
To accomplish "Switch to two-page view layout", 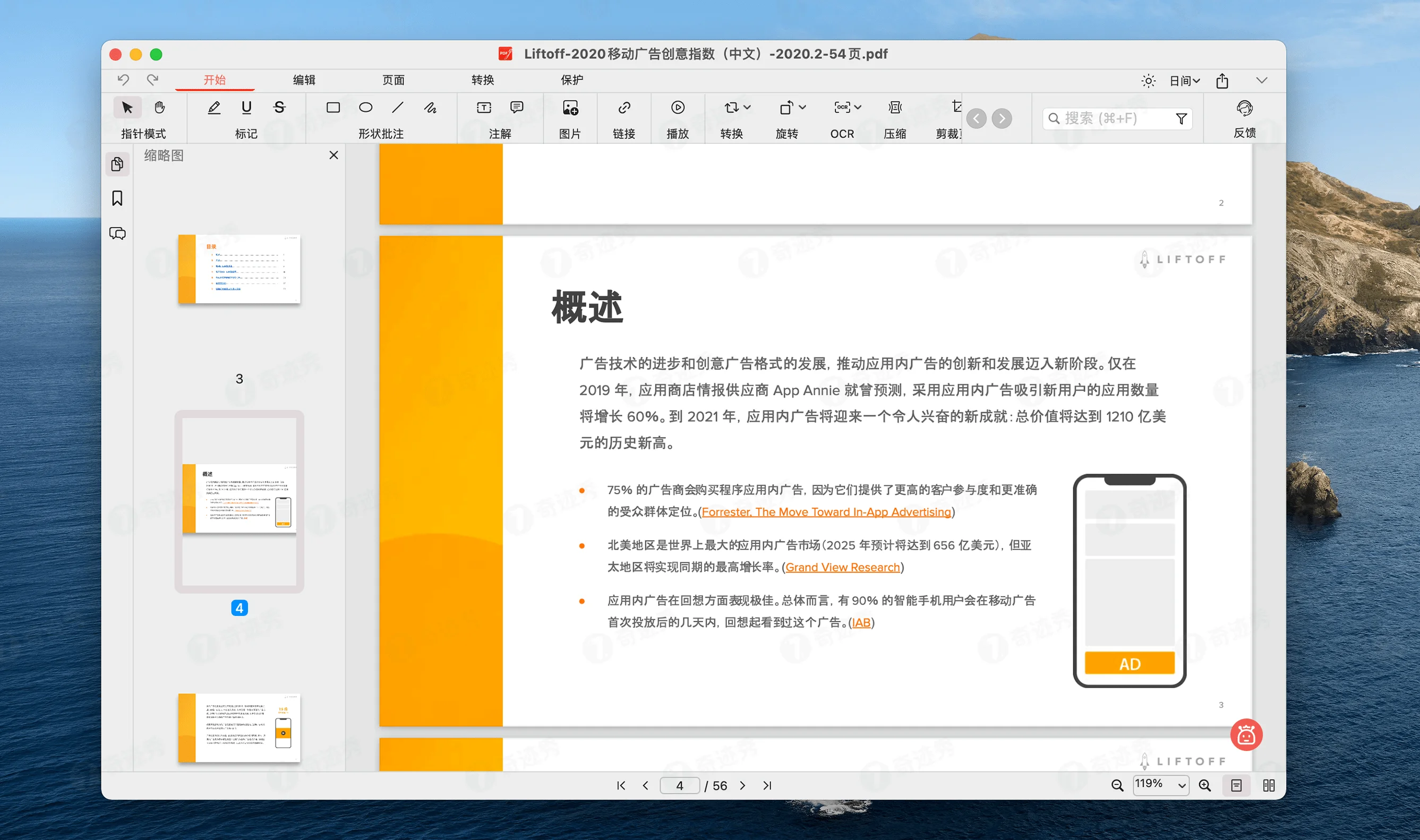I will [x=1268, y=785].
